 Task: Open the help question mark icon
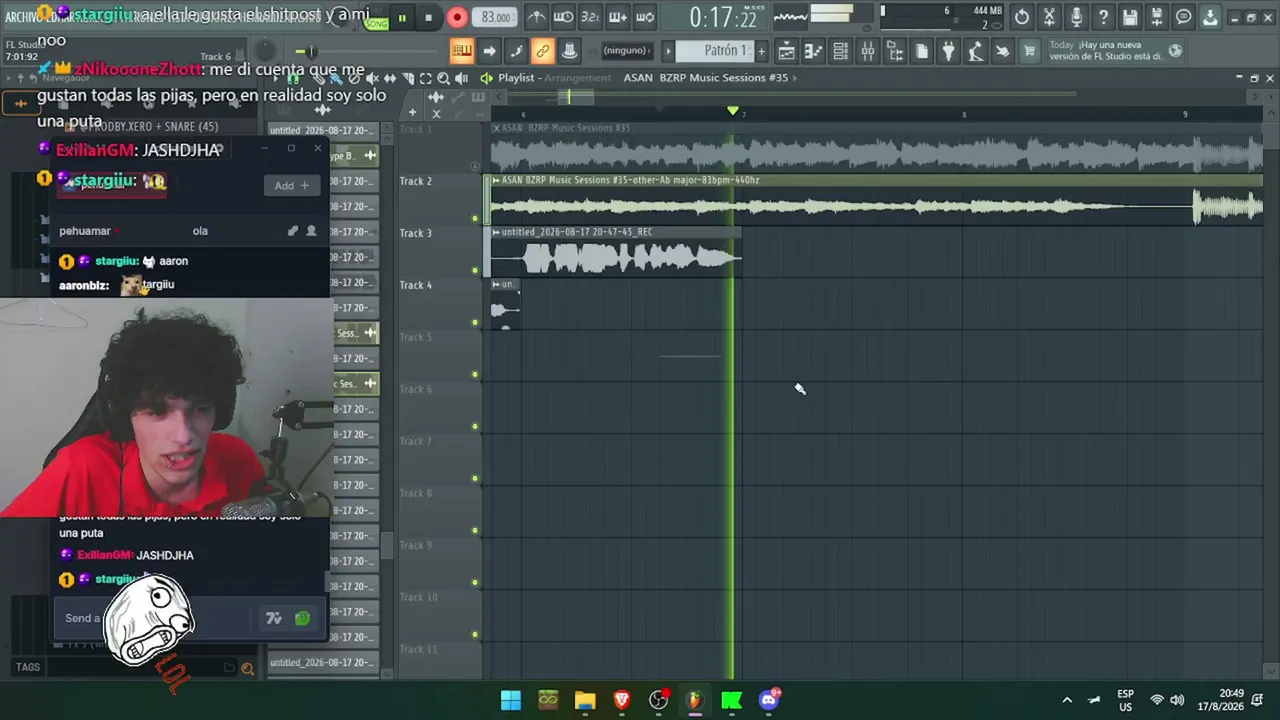click(1103, 17)
